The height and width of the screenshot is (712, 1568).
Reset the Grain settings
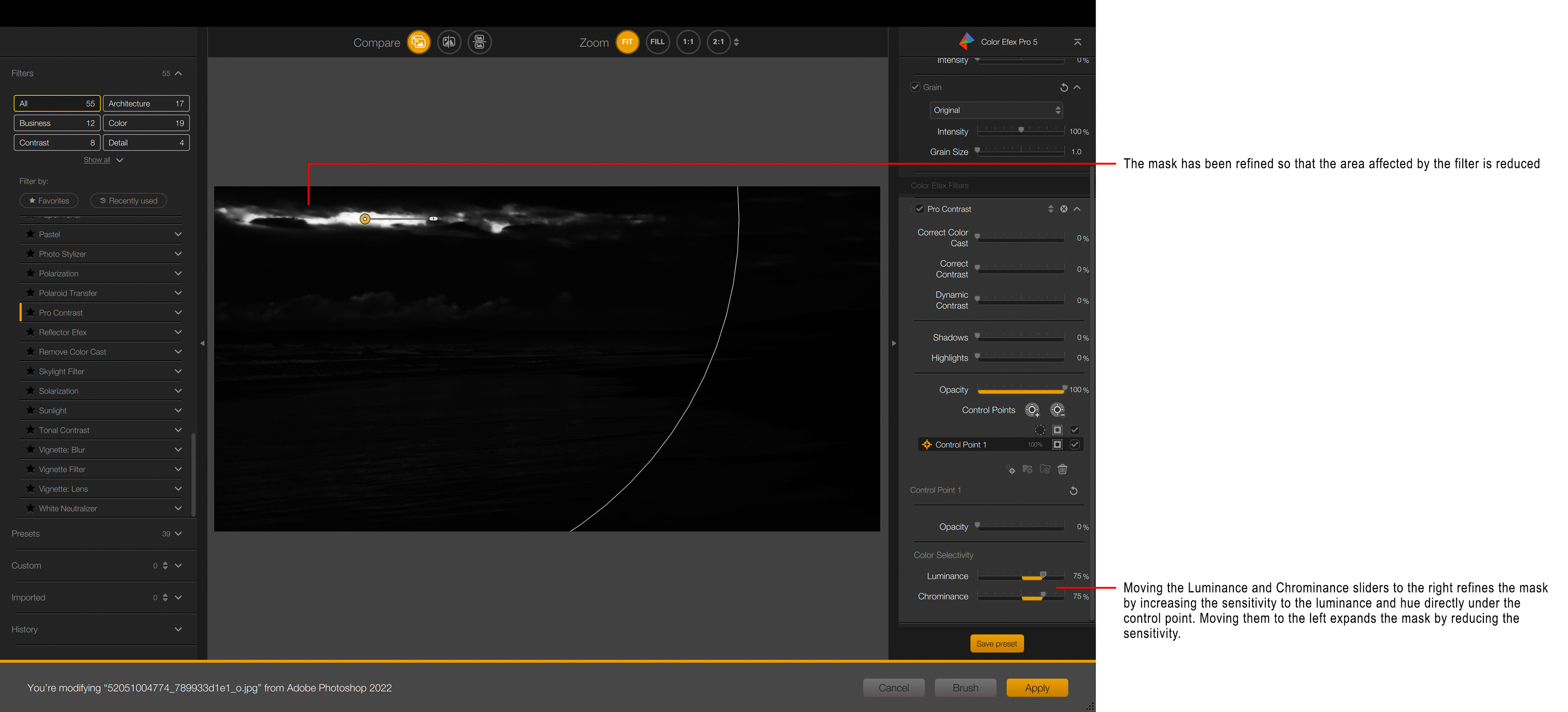(x=1063, y=88)
